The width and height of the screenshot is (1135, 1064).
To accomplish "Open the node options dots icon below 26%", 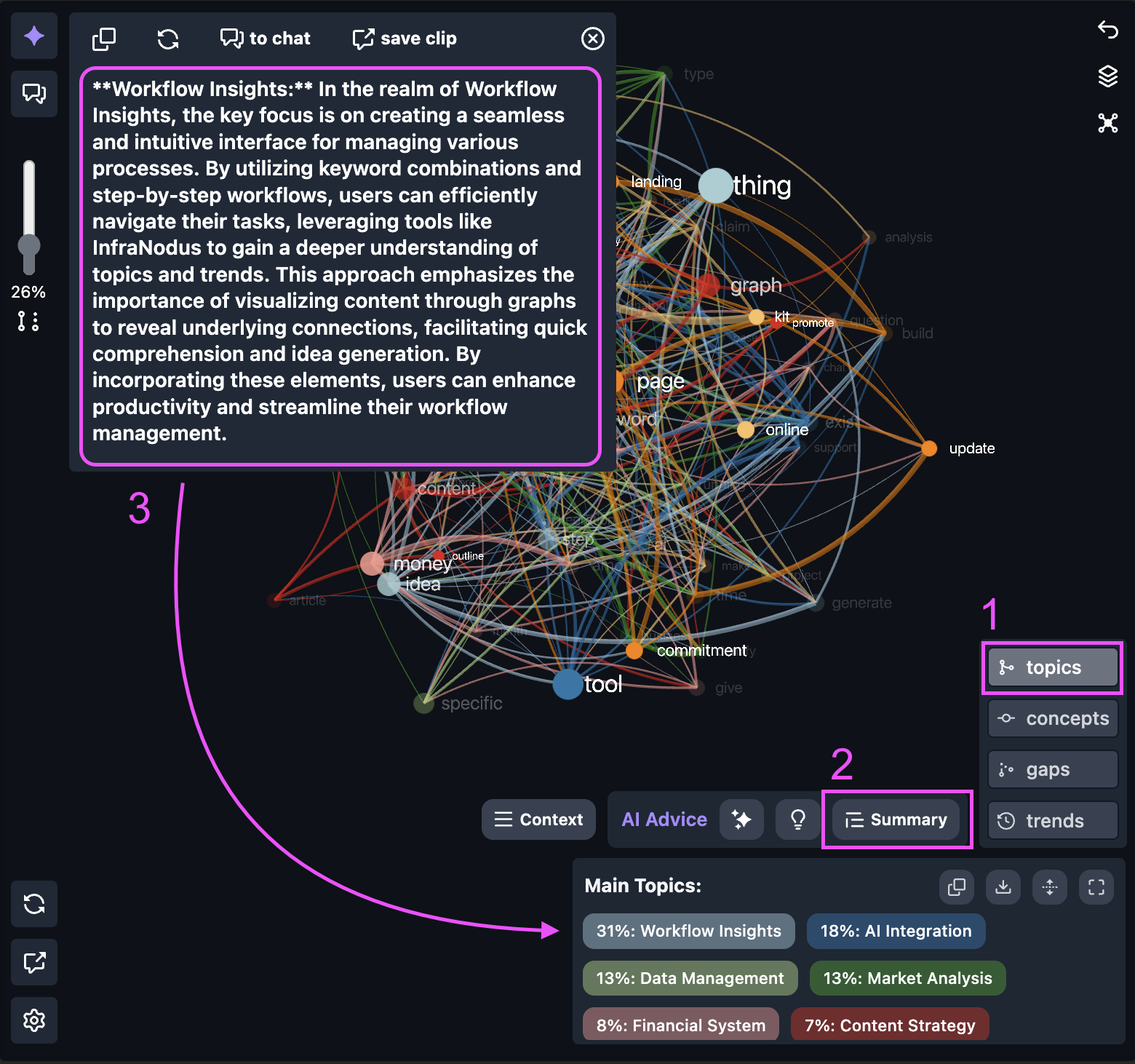I will click(28, 321).
